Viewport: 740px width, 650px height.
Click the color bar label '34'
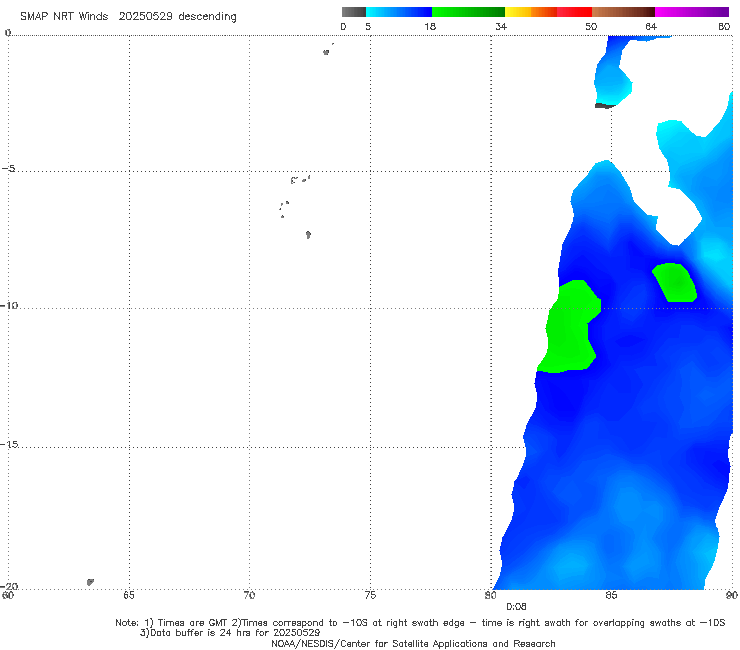tap(501, 27)
